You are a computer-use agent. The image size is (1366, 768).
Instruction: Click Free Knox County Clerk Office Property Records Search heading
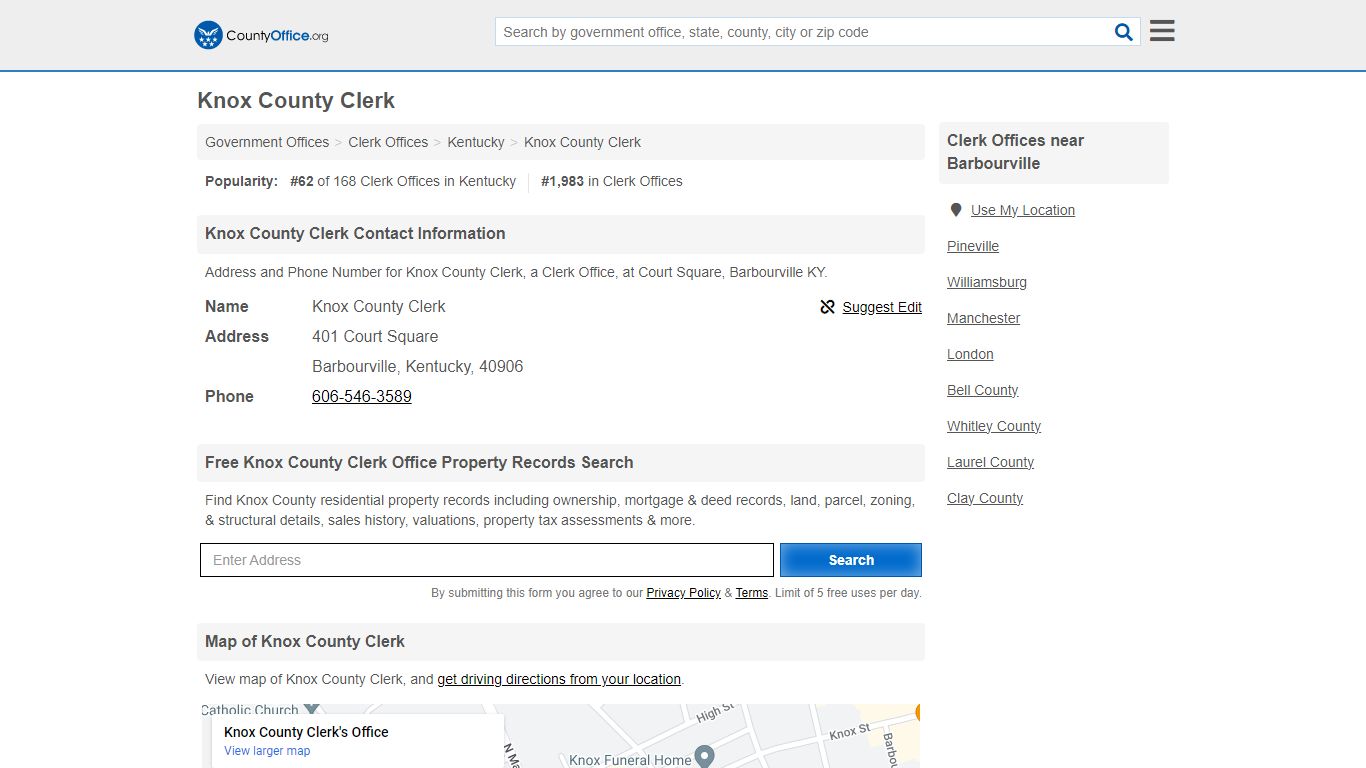[x=419, y=462]
